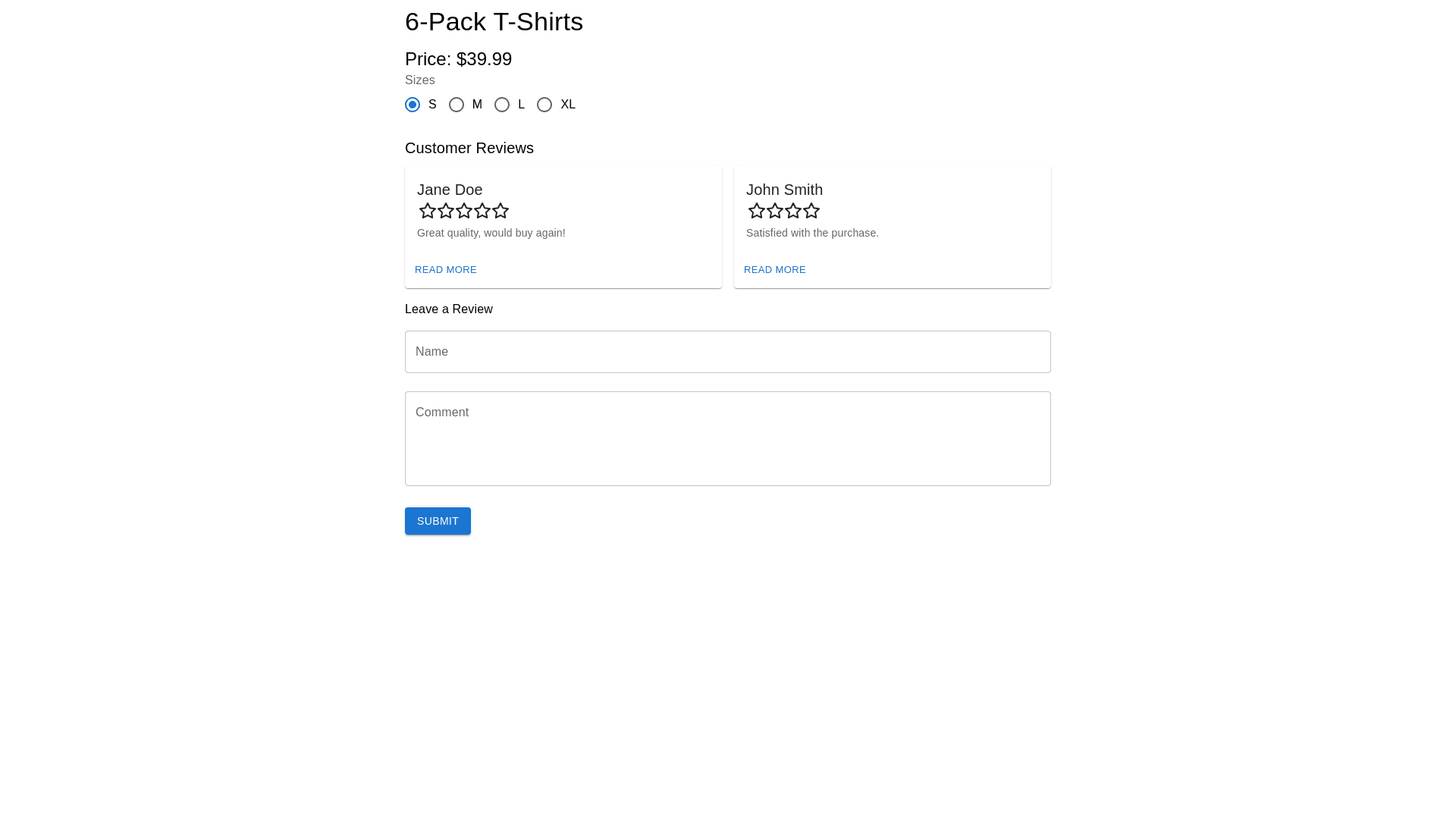Click the second star in Jane Doe's rating
The width and height of the screenshot is (1456, 819).
click(x=446, y=211)
